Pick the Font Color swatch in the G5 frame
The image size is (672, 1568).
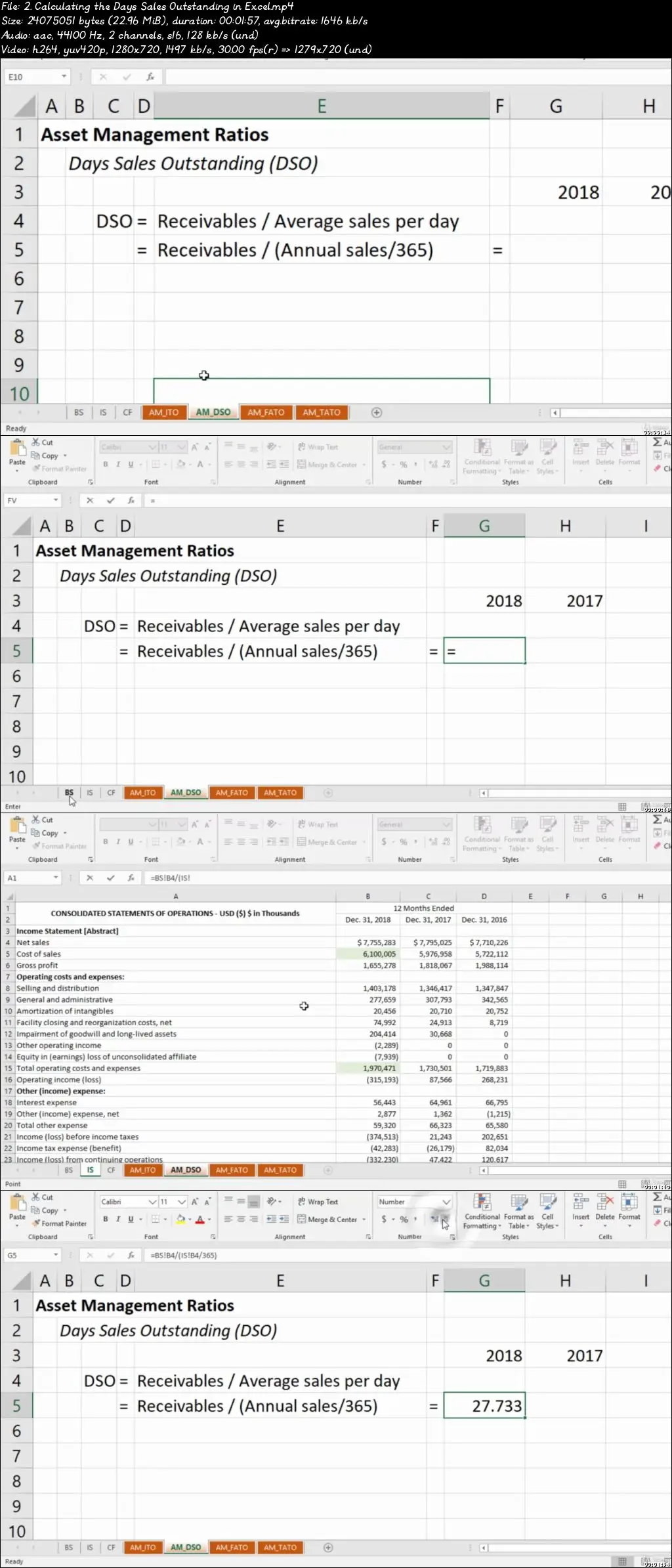click(200, 1219)
